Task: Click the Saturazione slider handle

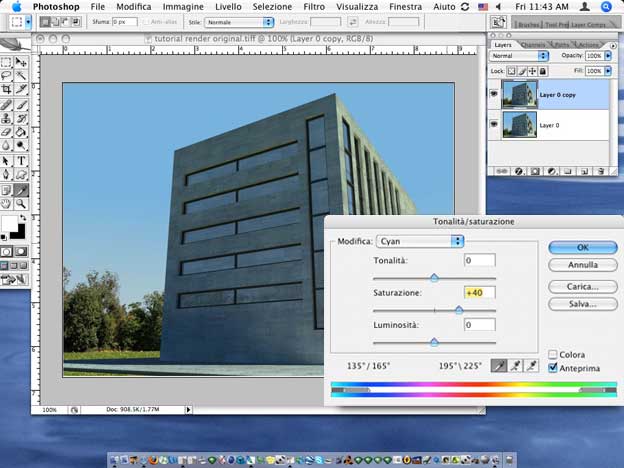Action: coord(459,310)
